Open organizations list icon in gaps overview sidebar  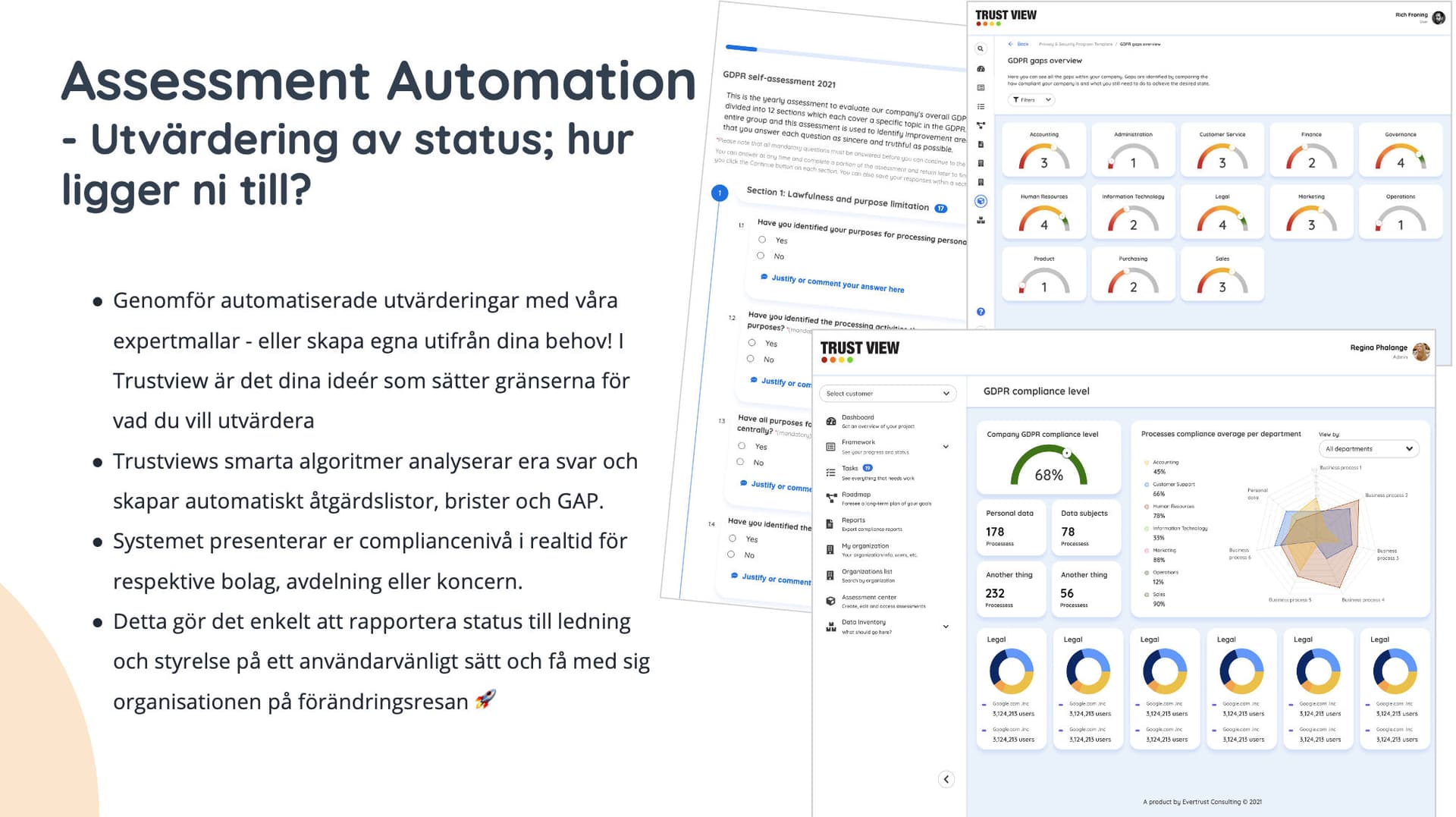[x=981, y=182]
